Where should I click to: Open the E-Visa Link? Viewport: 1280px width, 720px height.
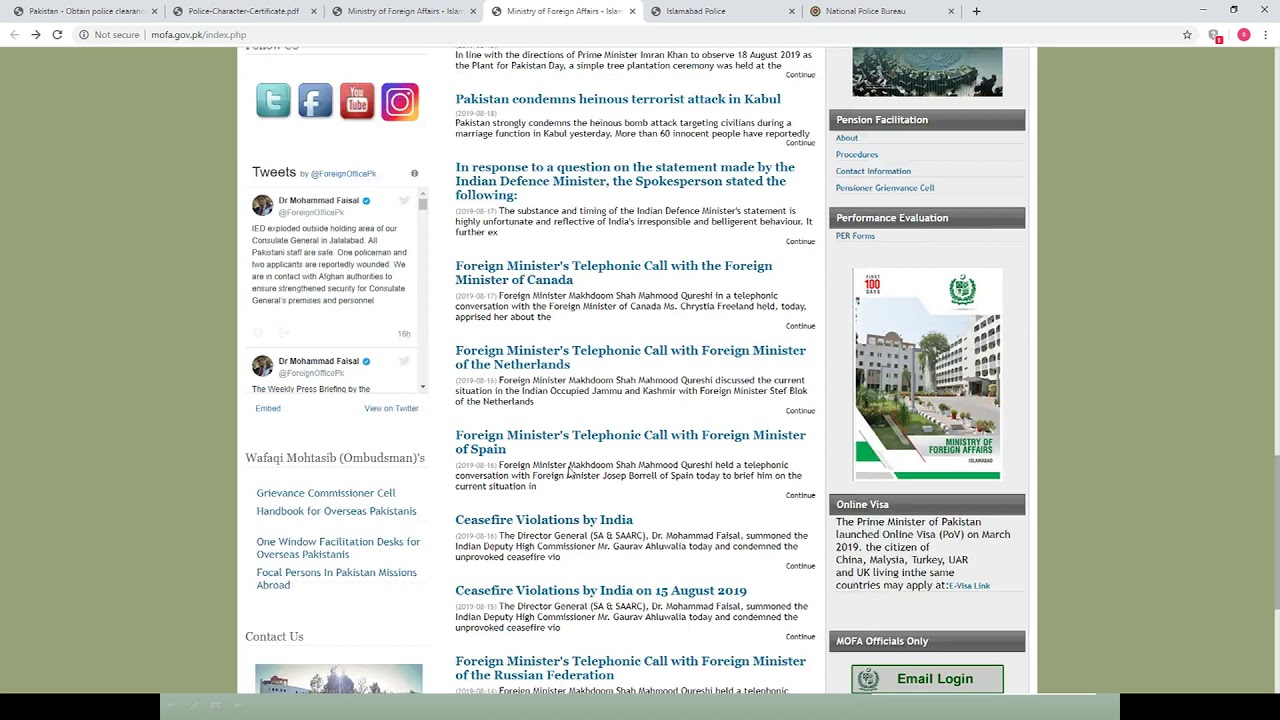click(969, 586)
